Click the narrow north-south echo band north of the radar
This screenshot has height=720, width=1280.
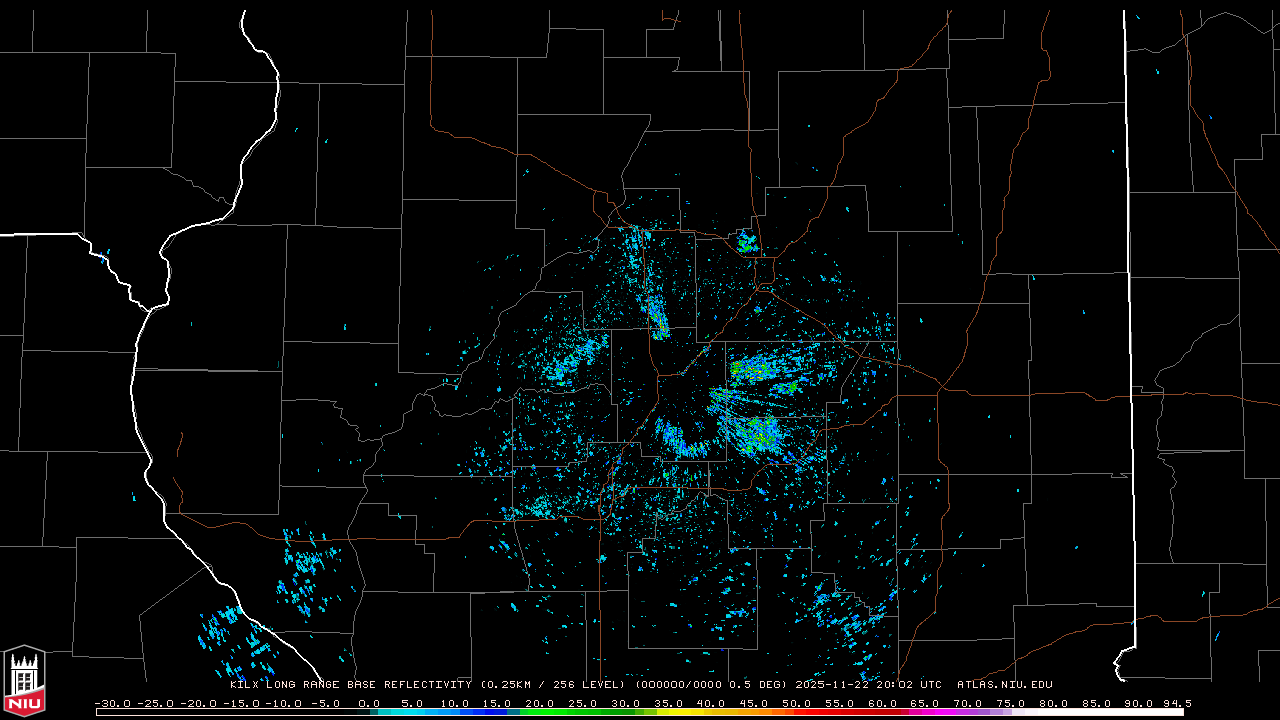point(656,315)
